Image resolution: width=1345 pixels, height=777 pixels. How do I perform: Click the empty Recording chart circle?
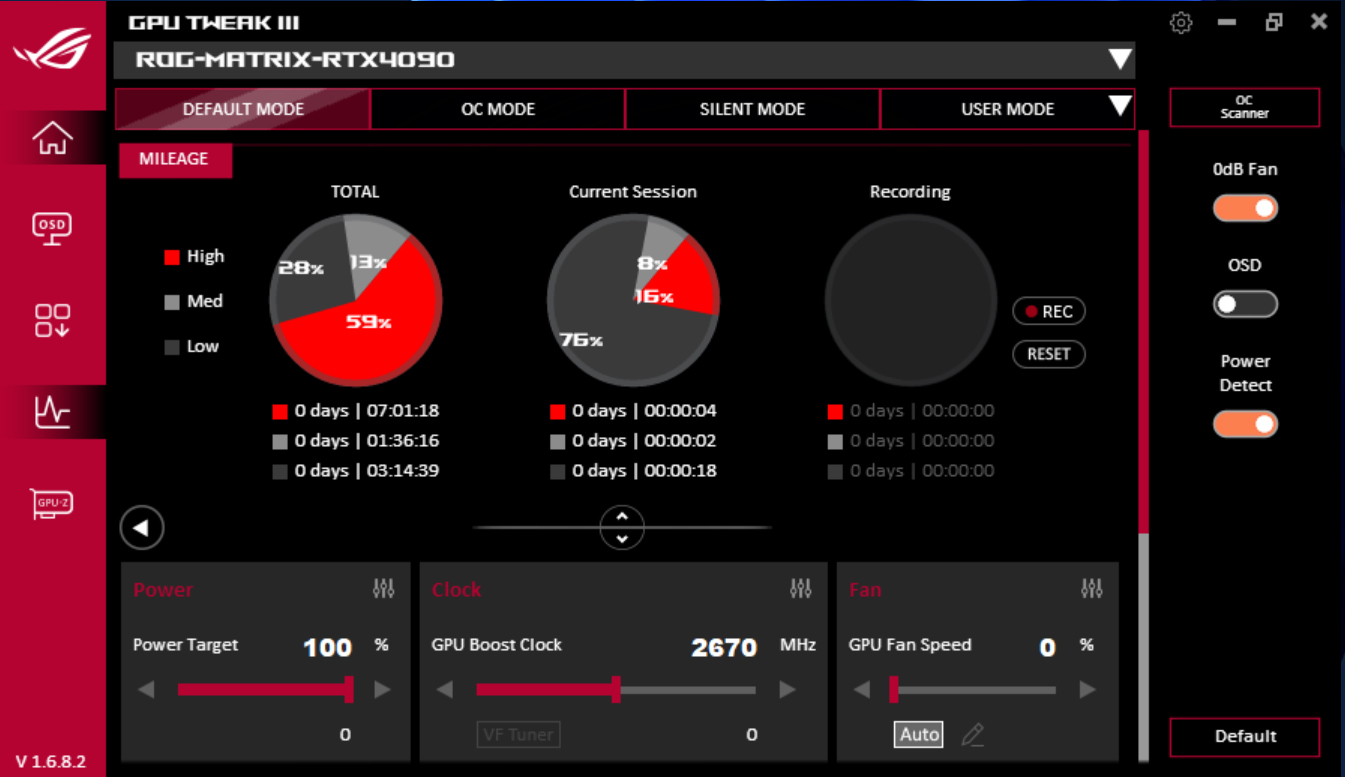[911, 300]
